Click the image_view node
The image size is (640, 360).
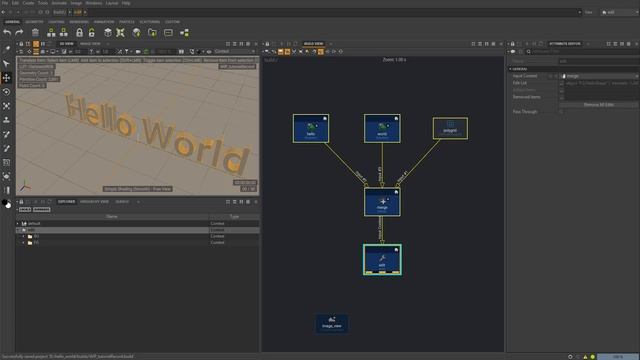pos(332,323)
